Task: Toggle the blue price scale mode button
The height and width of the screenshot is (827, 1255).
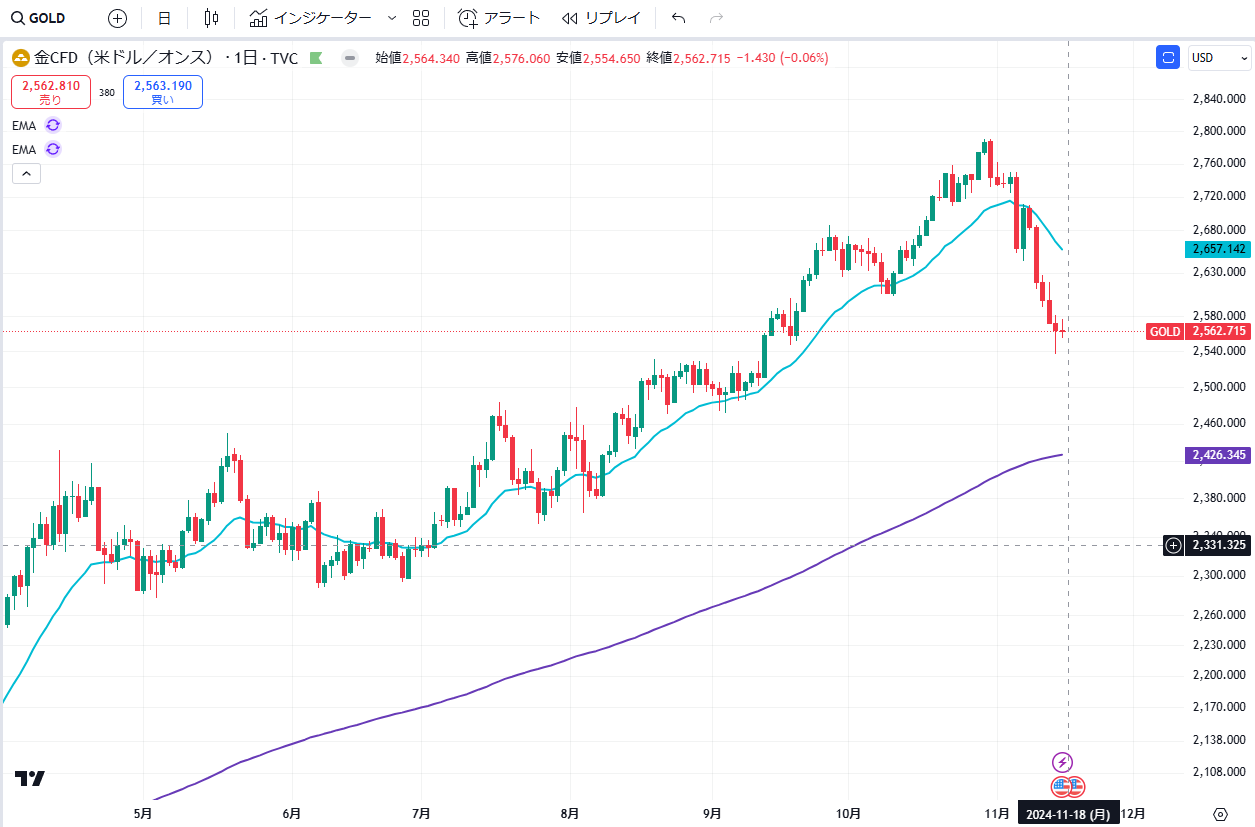Action: pos(1168,58)
